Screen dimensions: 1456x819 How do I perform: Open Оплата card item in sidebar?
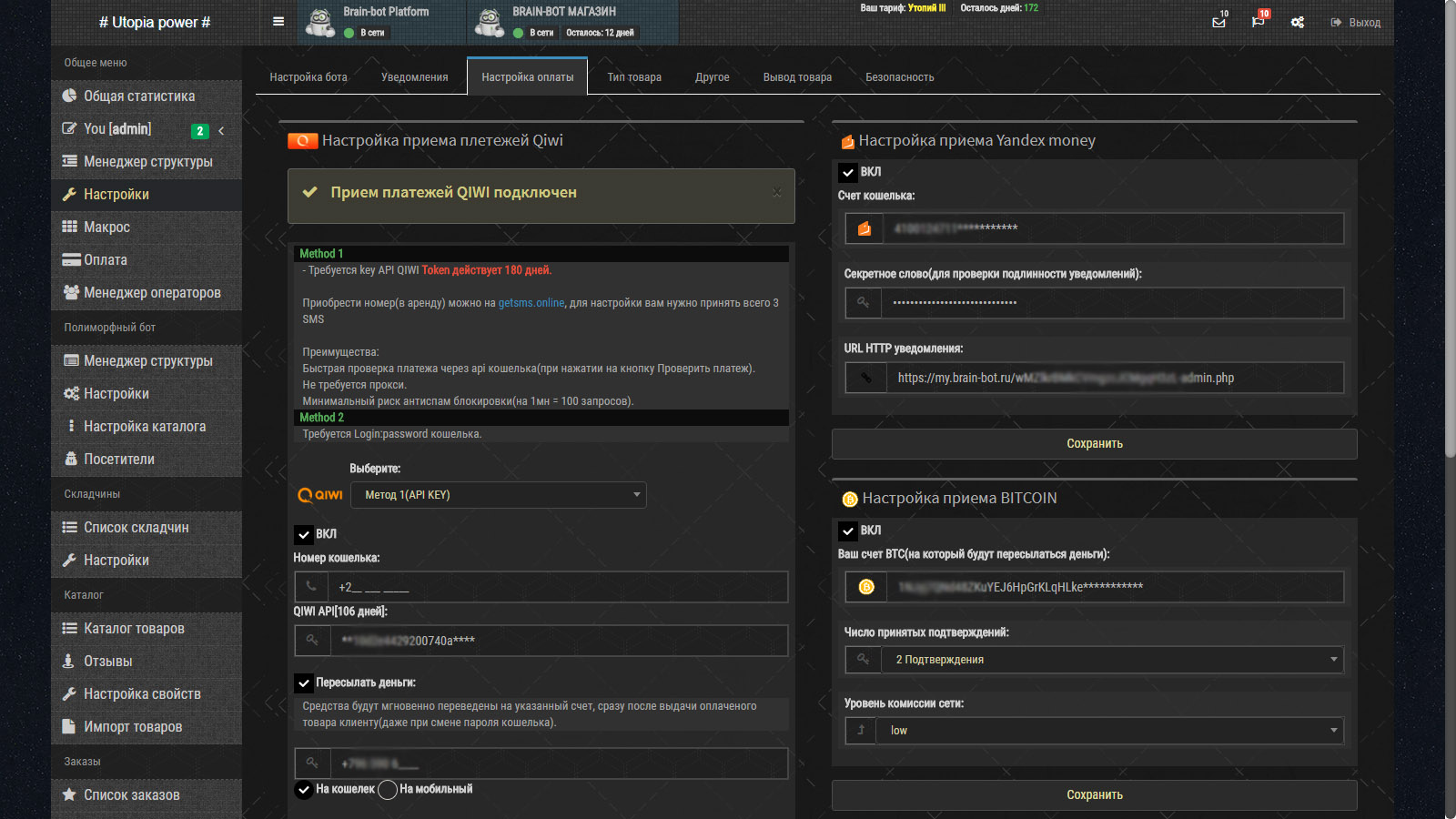click(147, 259)
